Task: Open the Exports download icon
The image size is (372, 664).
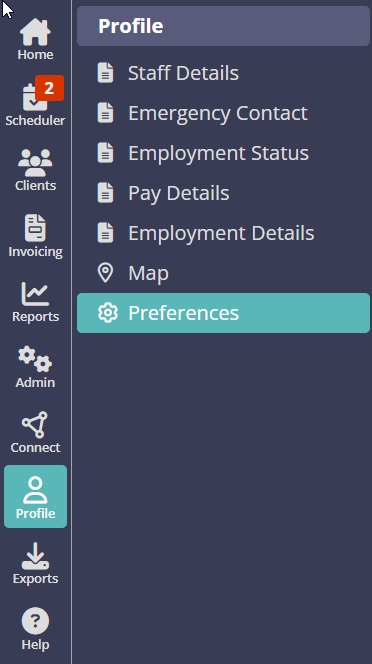Action: [35, 556]
